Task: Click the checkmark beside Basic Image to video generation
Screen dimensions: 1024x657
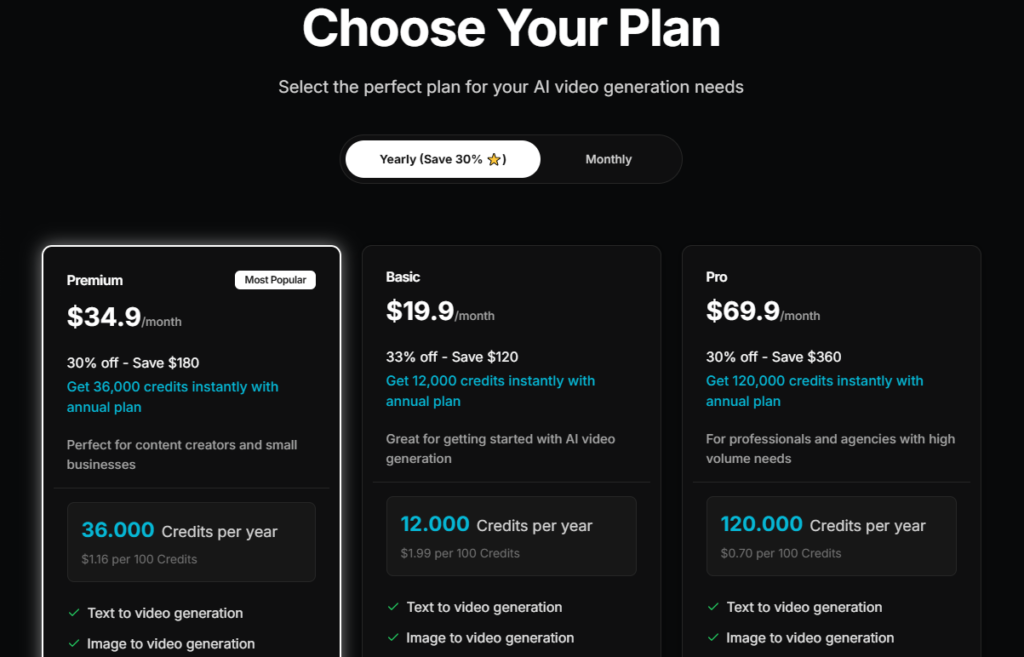Action: 393,637
